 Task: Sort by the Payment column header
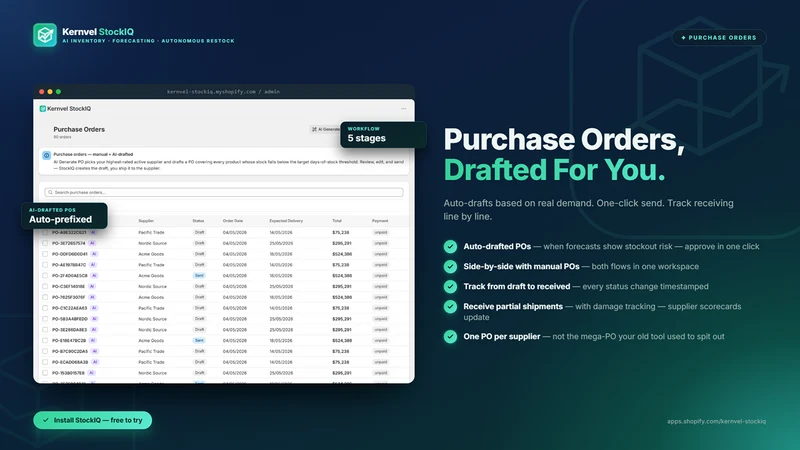[x=380, y=221]
